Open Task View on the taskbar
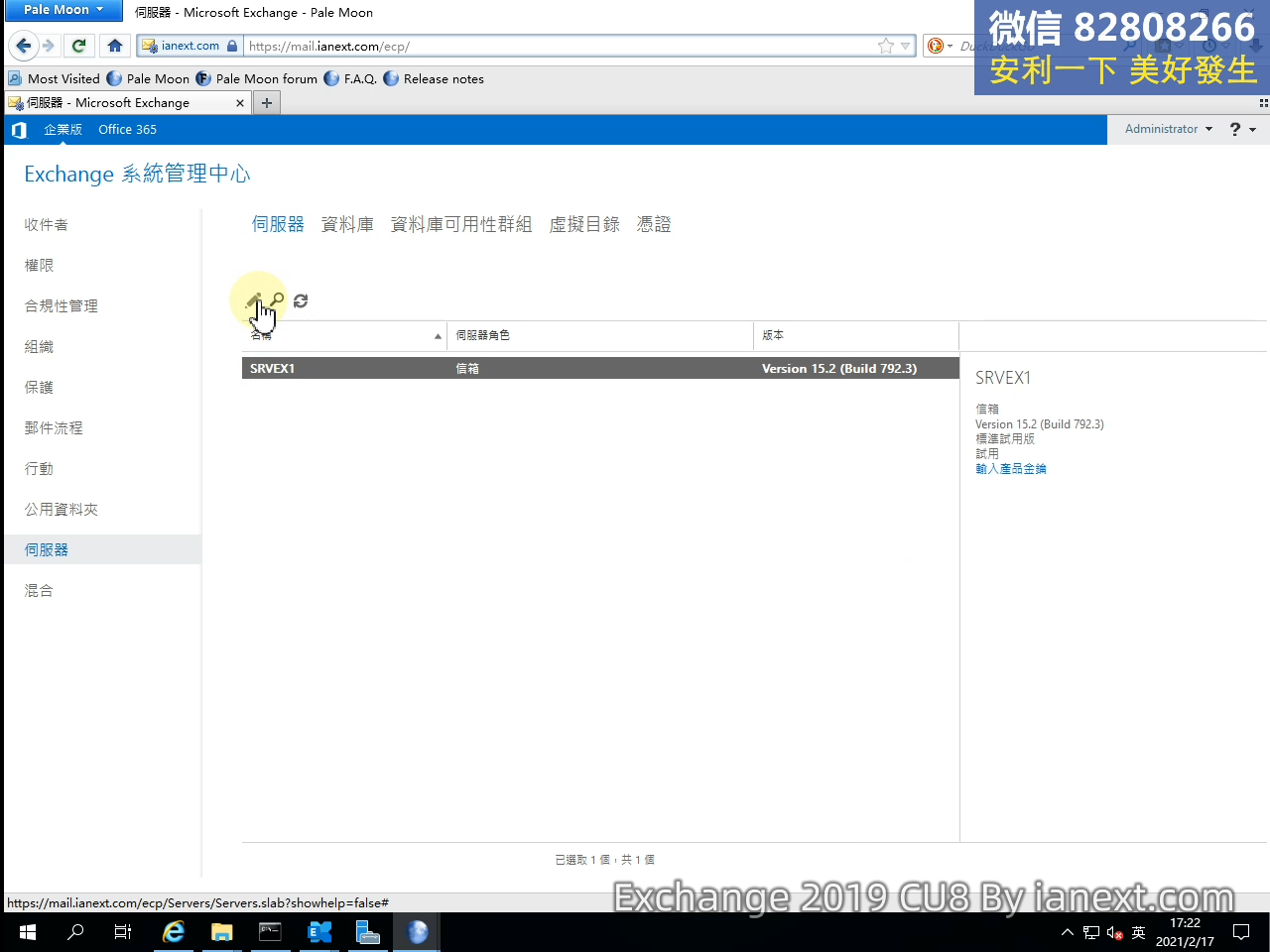This screenshot has width=1270, height=952. coord(123,932)
